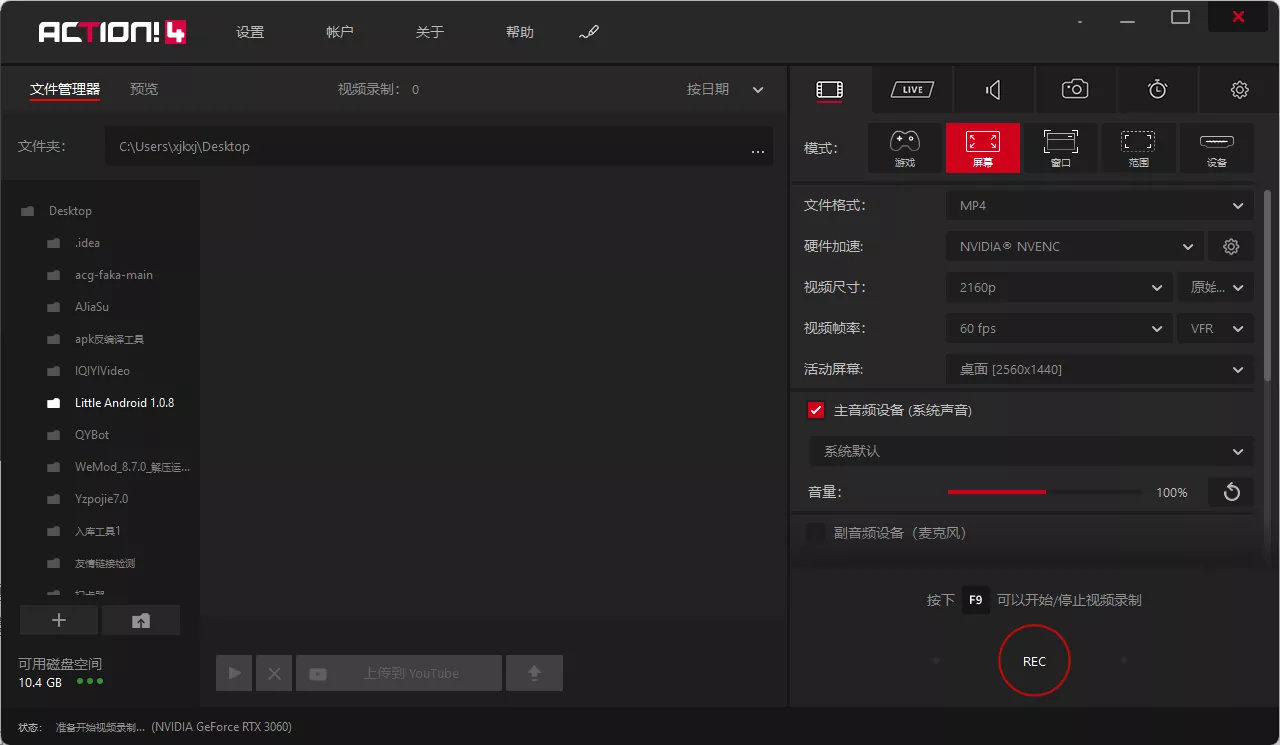Switch to the 预览 tab
The width and height of the screenshot is (1280, 745).
pos(144,90)
